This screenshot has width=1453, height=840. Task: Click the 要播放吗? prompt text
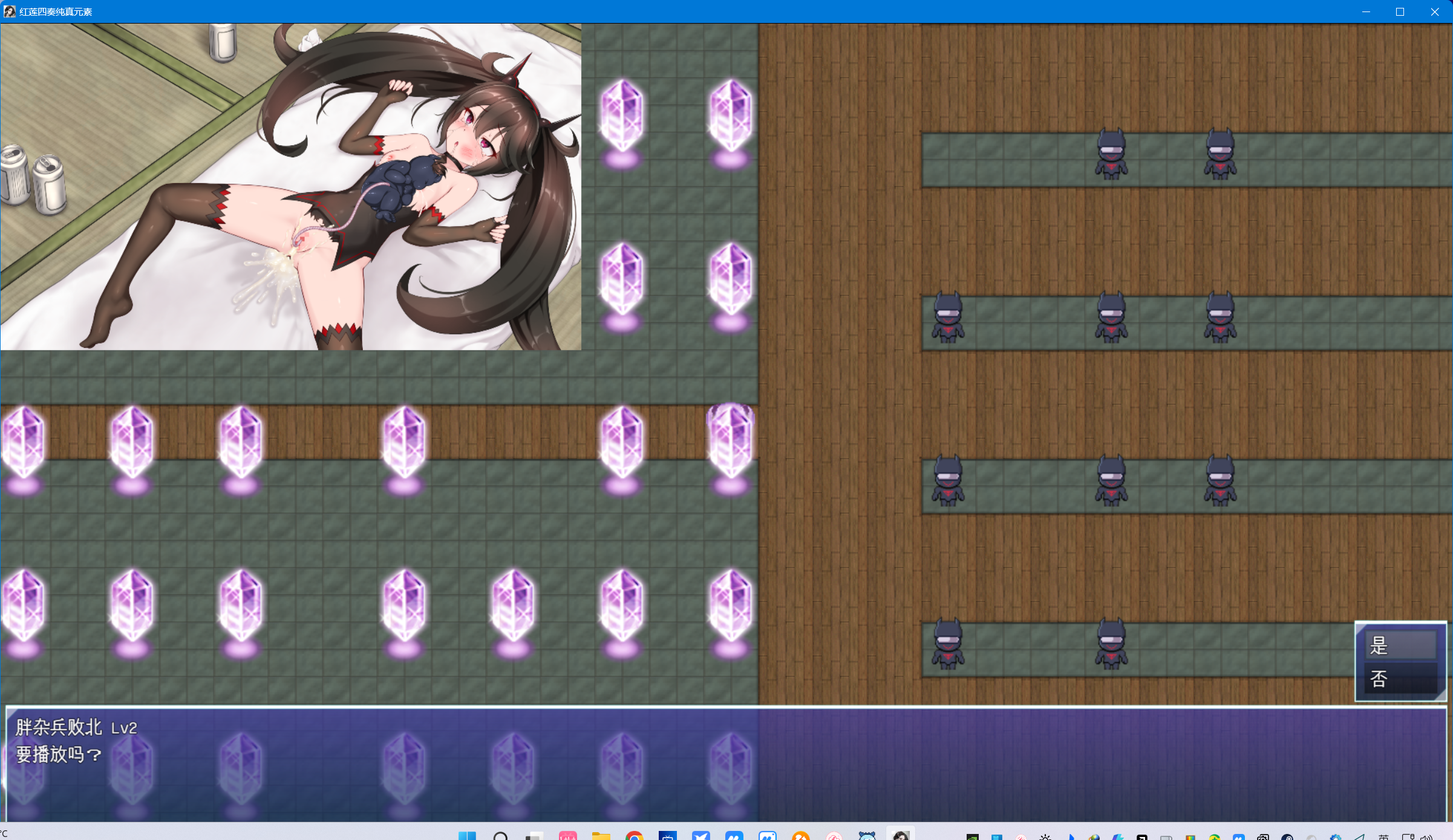click(59, 755)
